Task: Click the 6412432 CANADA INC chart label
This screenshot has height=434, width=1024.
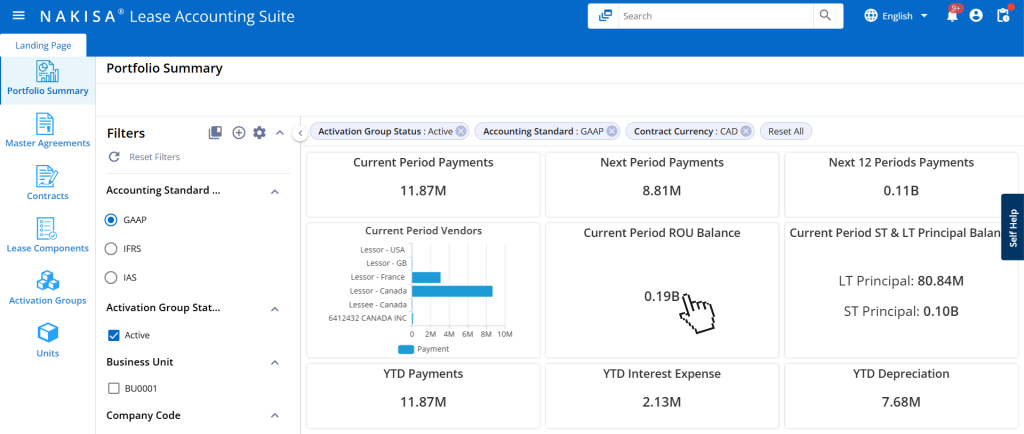Action: coord(367,318)
